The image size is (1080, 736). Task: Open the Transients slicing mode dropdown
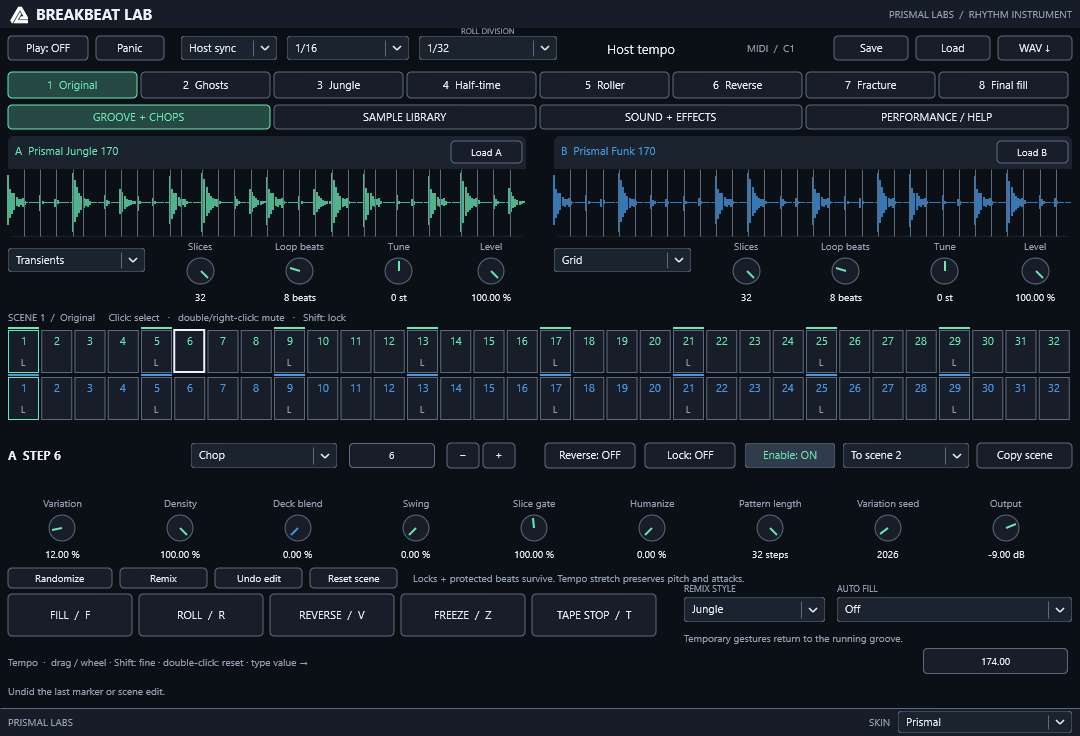click(76, 260)
